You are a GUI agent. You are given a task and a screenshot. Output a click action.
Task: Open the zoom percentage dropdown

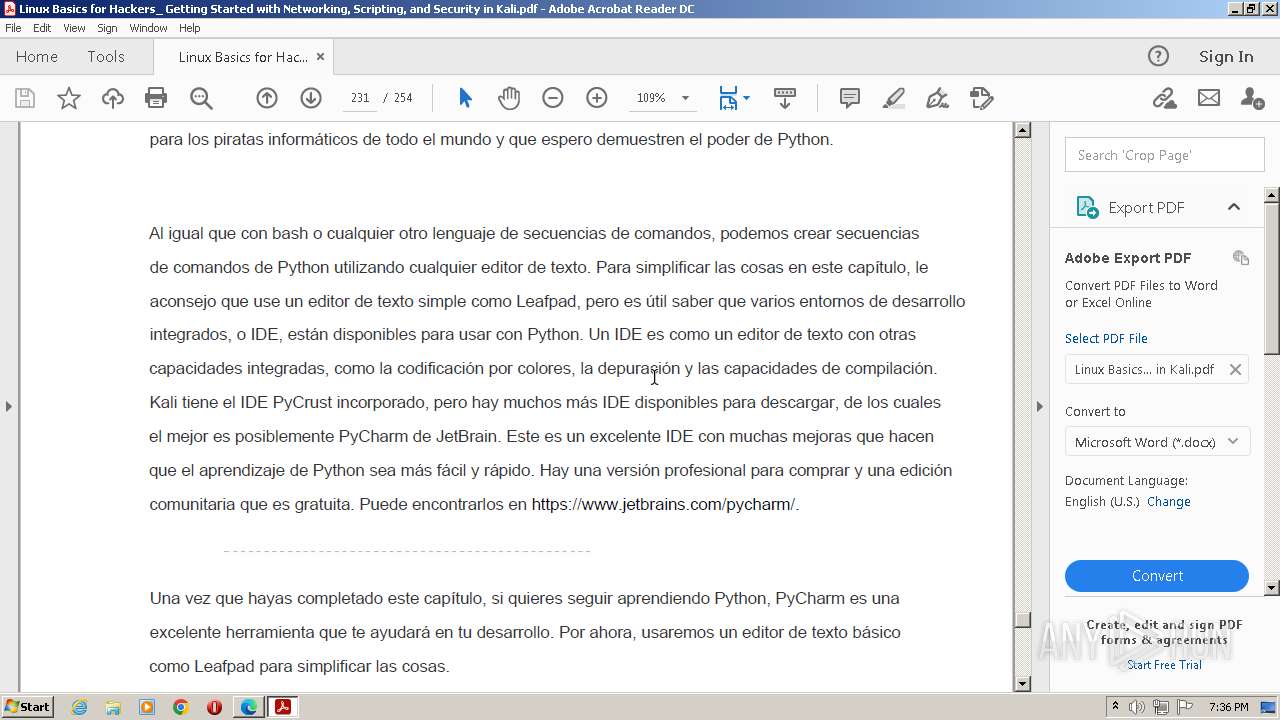(685, 98)
